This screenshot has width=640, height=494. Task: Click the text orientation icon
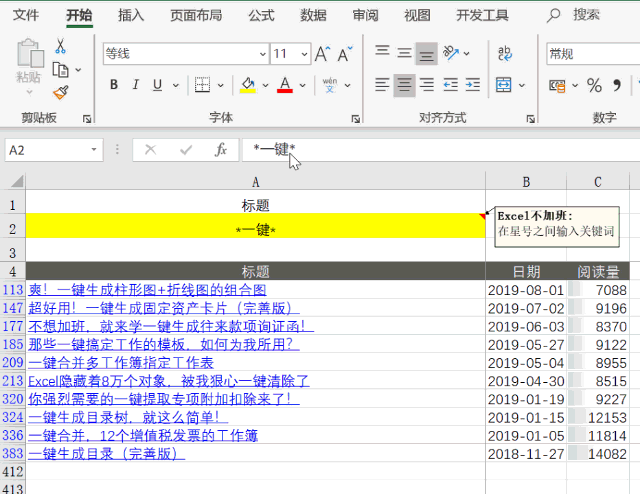click(x=451, y=53)
